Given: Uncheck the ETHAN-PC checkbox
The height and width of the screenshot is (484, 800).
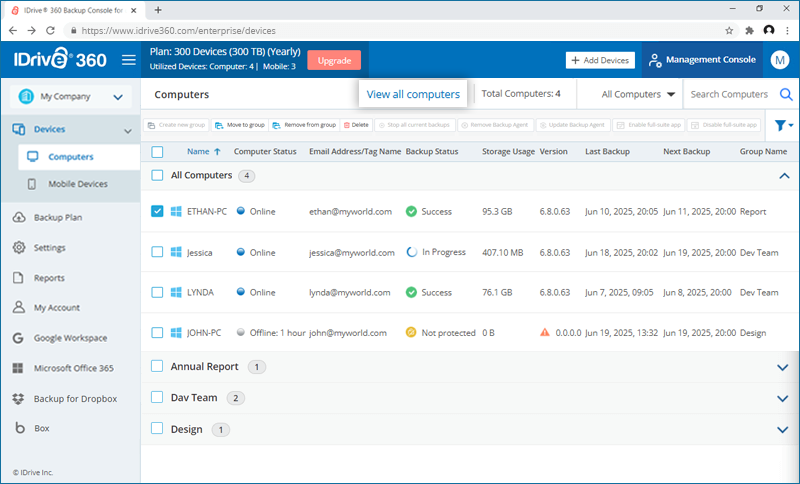Looking at the screenshot, I should pos(157,212).
